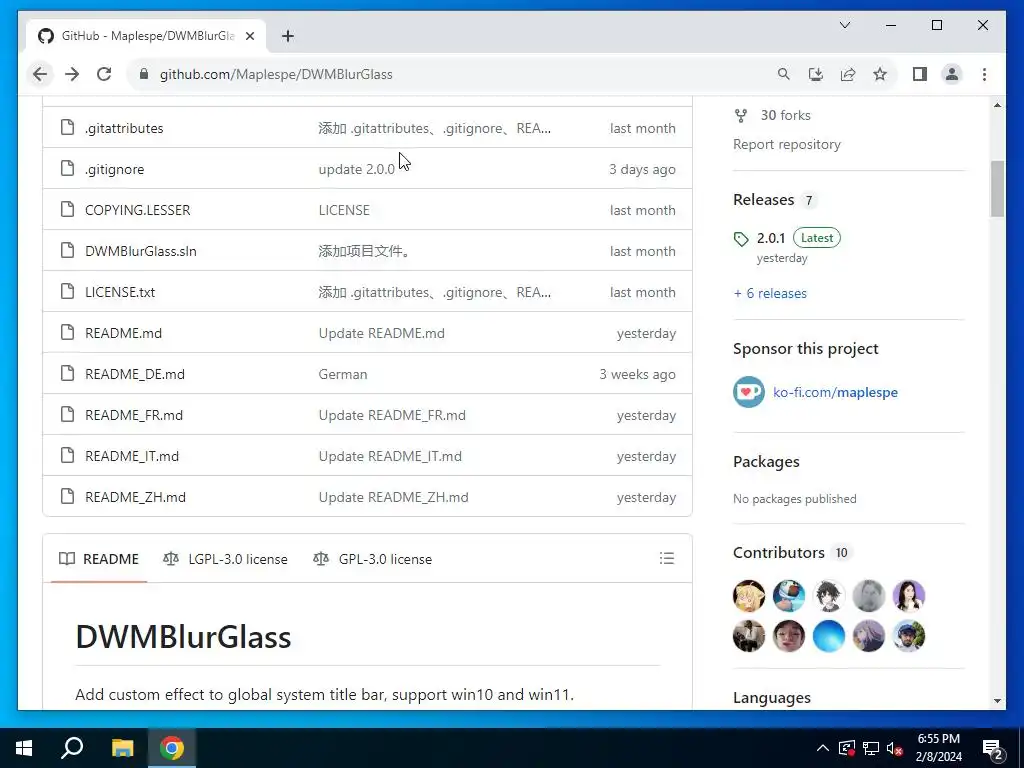The height and width of the screenshot is (768, 1024).
Task: Click the page vertical scrollbar thumb
Action: 997,189
